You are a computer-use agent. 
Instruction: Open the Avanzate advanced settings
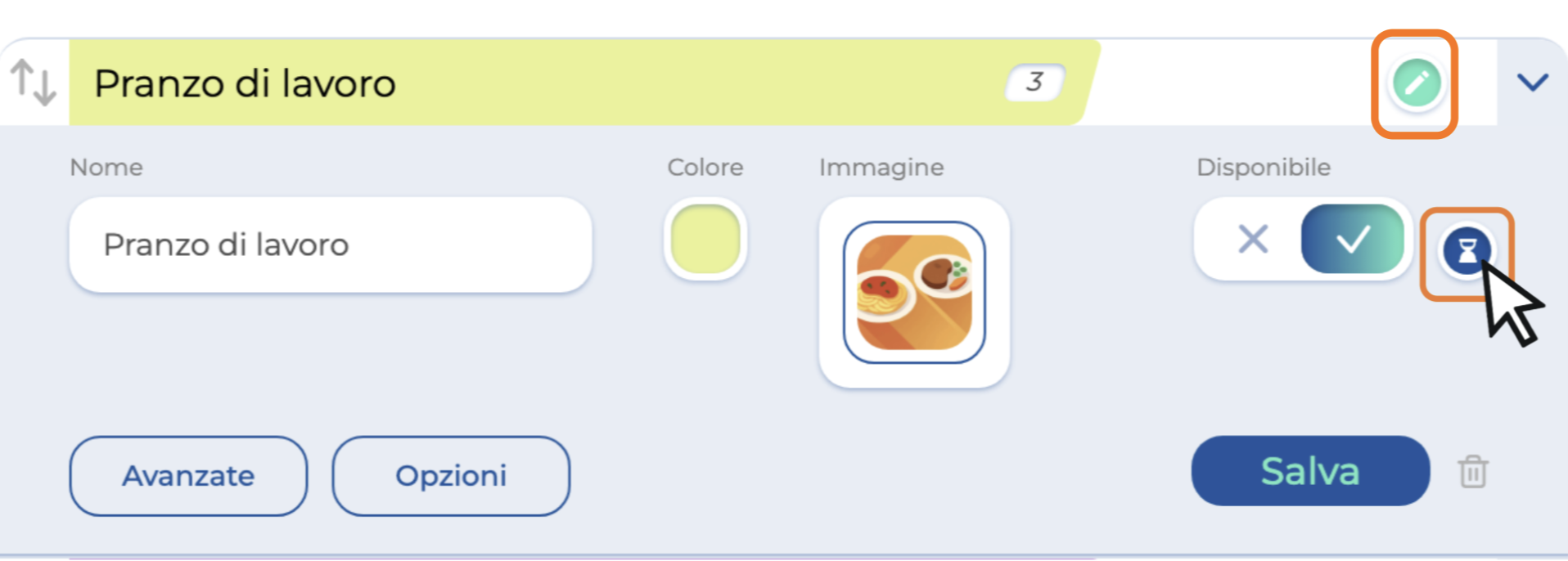[188, 476]
